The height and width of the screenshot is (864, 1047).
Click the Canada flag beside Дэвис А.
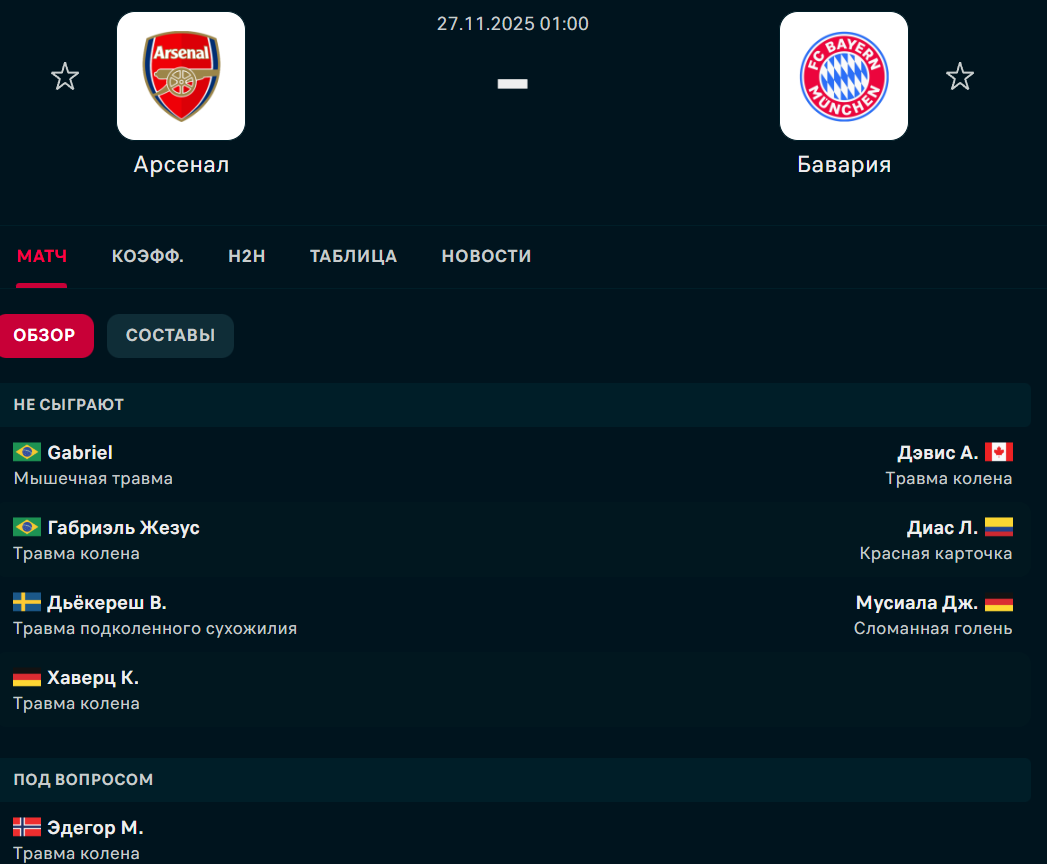tap(999, 453)
